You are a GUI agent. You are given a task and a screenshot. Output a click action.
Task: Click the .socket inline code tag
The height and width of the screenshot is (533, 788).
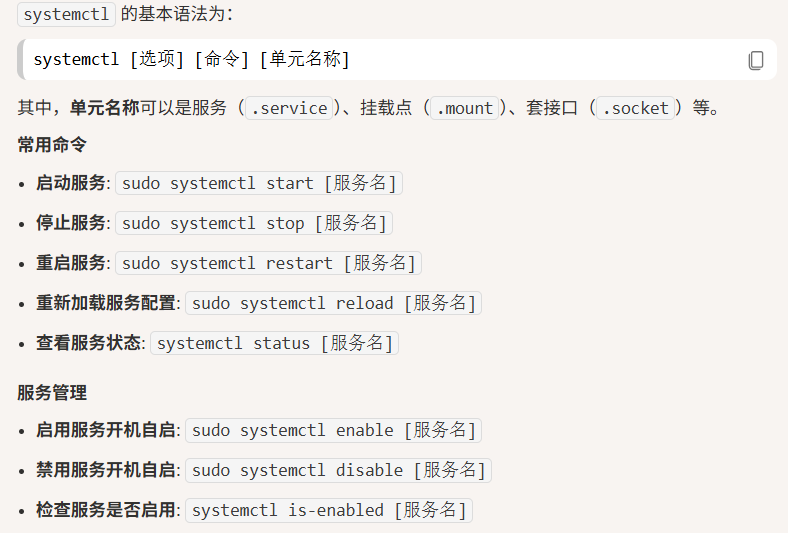[x=636, y=108]
